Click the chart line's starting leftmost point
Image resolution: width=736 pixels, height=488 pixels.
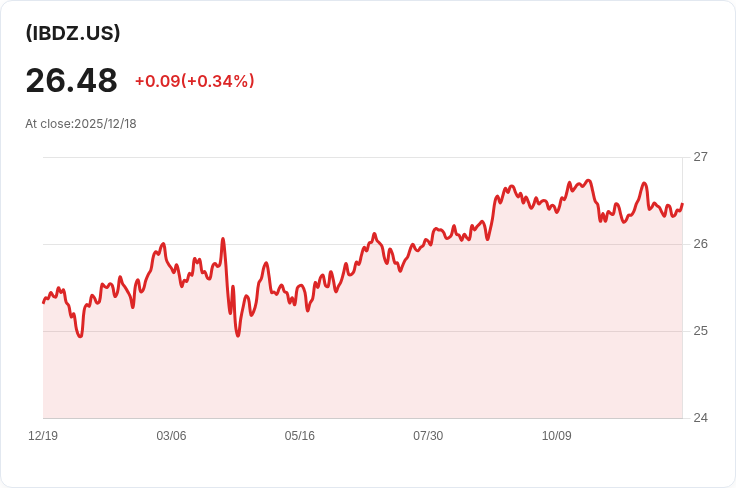[44, 303]
